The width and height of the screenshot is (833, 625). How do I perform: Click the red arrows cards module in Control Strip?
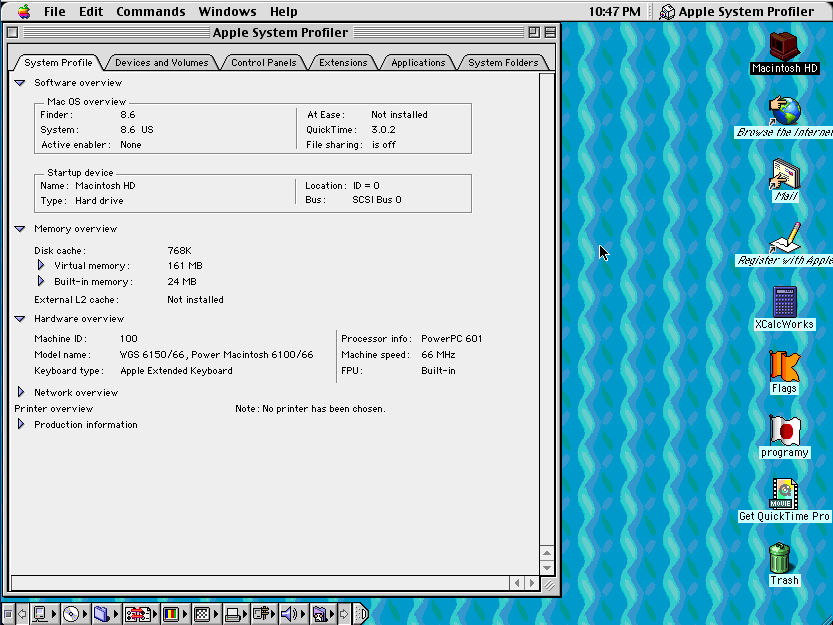point(141,614)
